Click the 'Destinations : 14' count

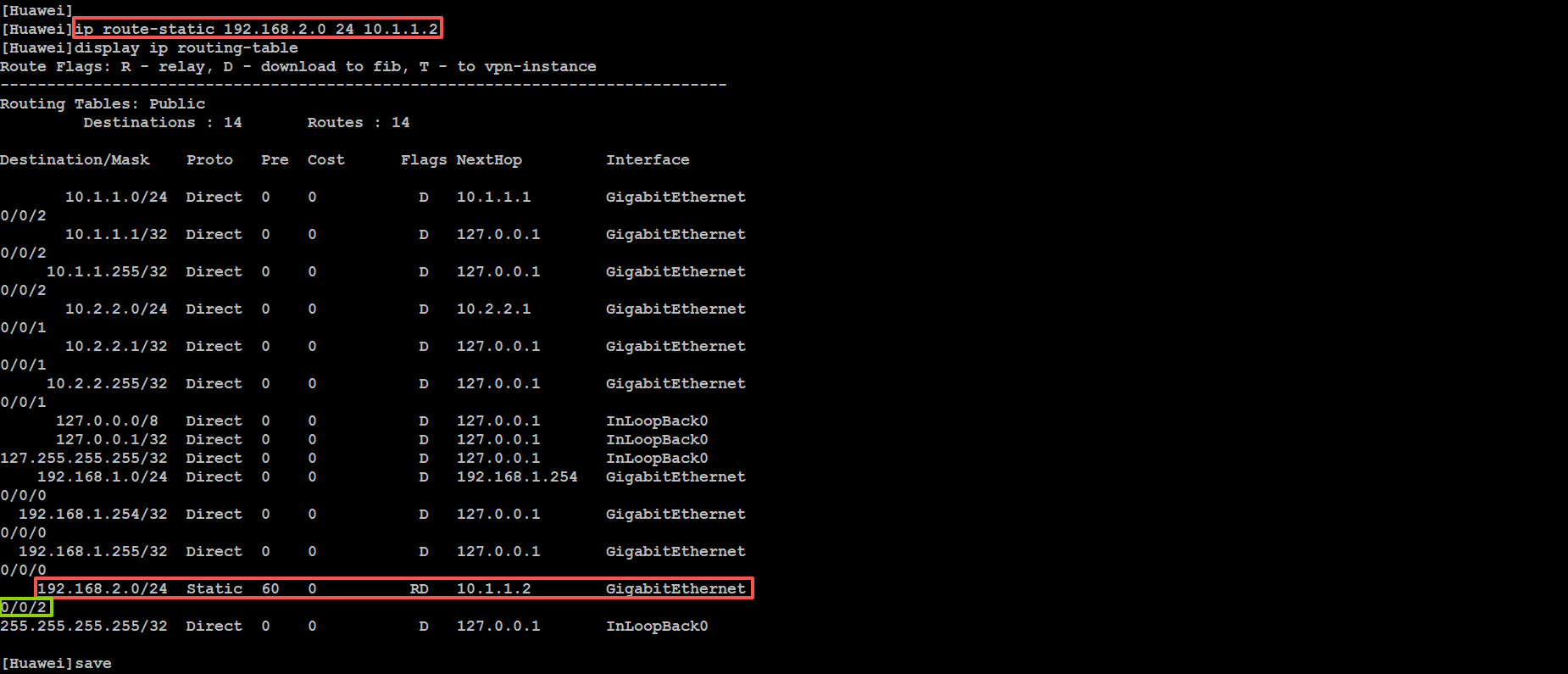tap(162, 123)
